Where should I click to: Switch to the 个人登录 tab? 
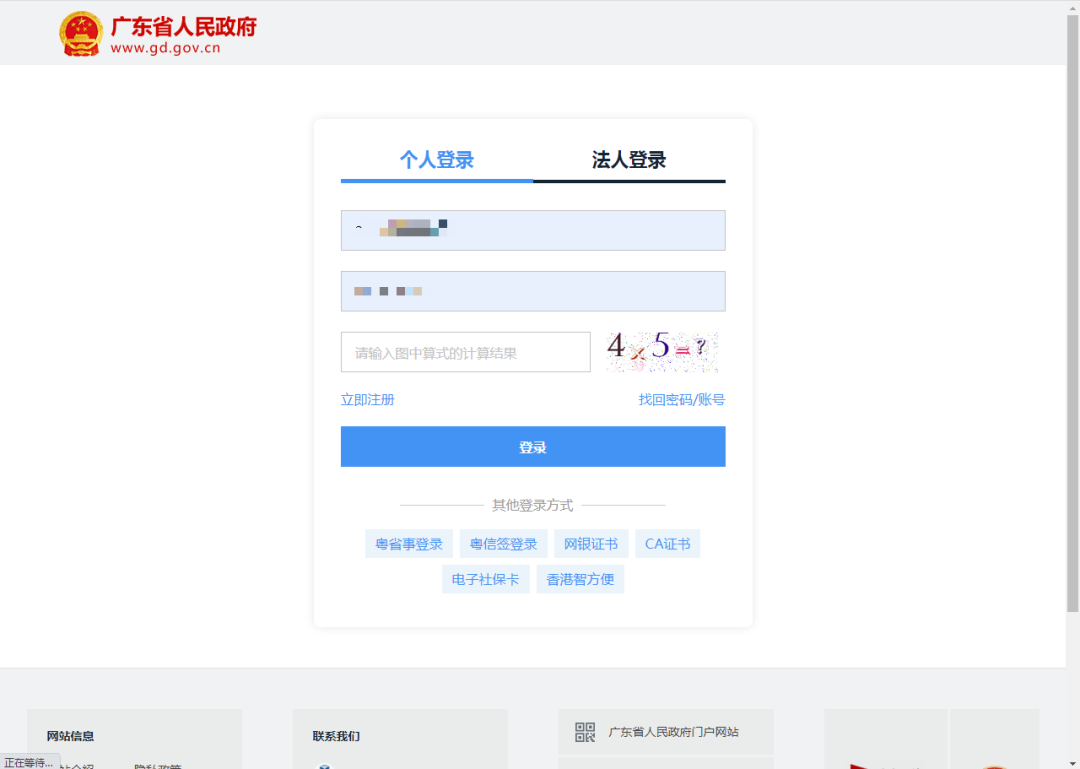tap(437, 160)
